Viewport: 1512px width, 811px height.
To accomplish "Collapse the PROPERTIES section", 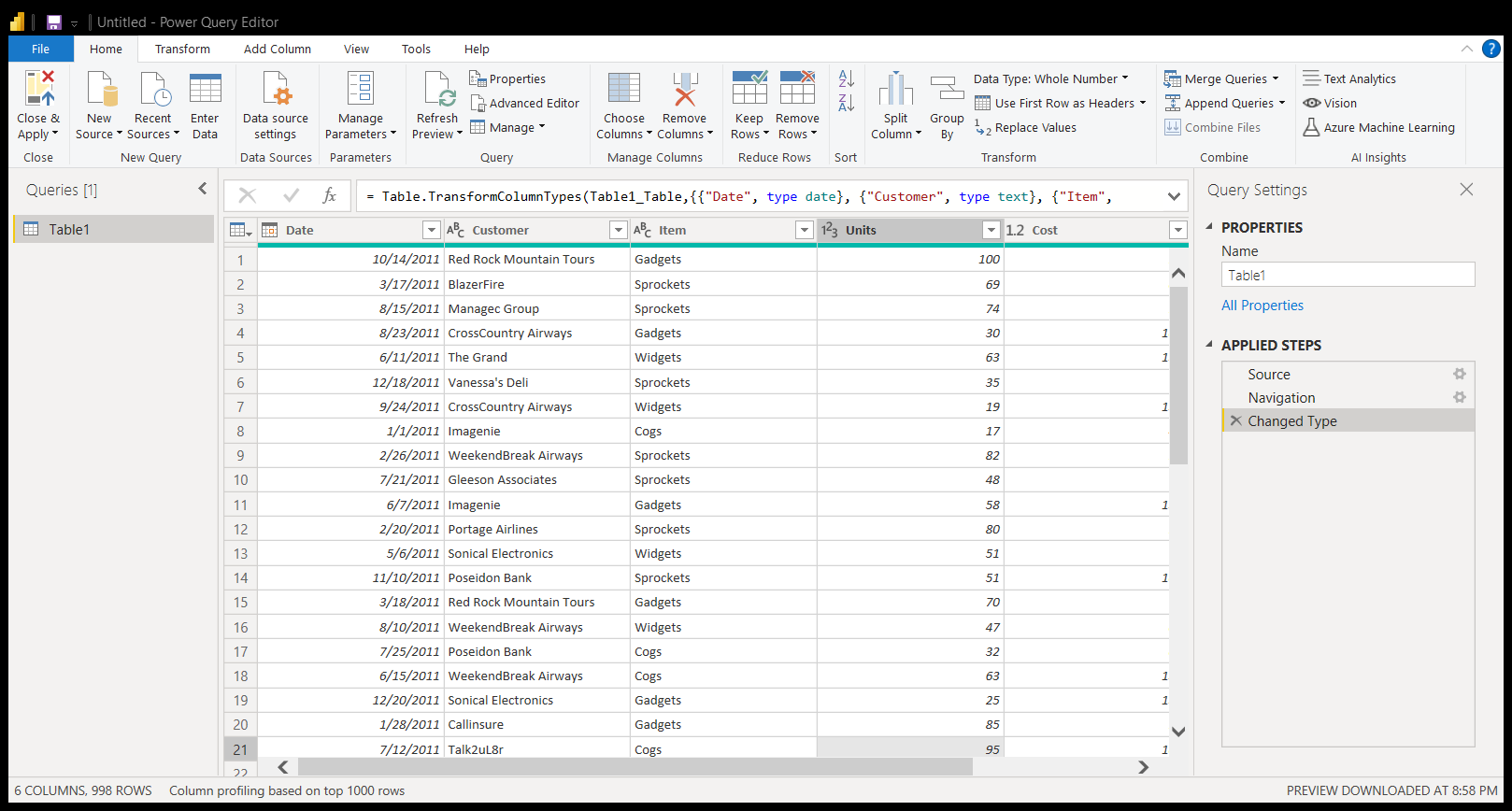I will click(x=1209, y=226).
